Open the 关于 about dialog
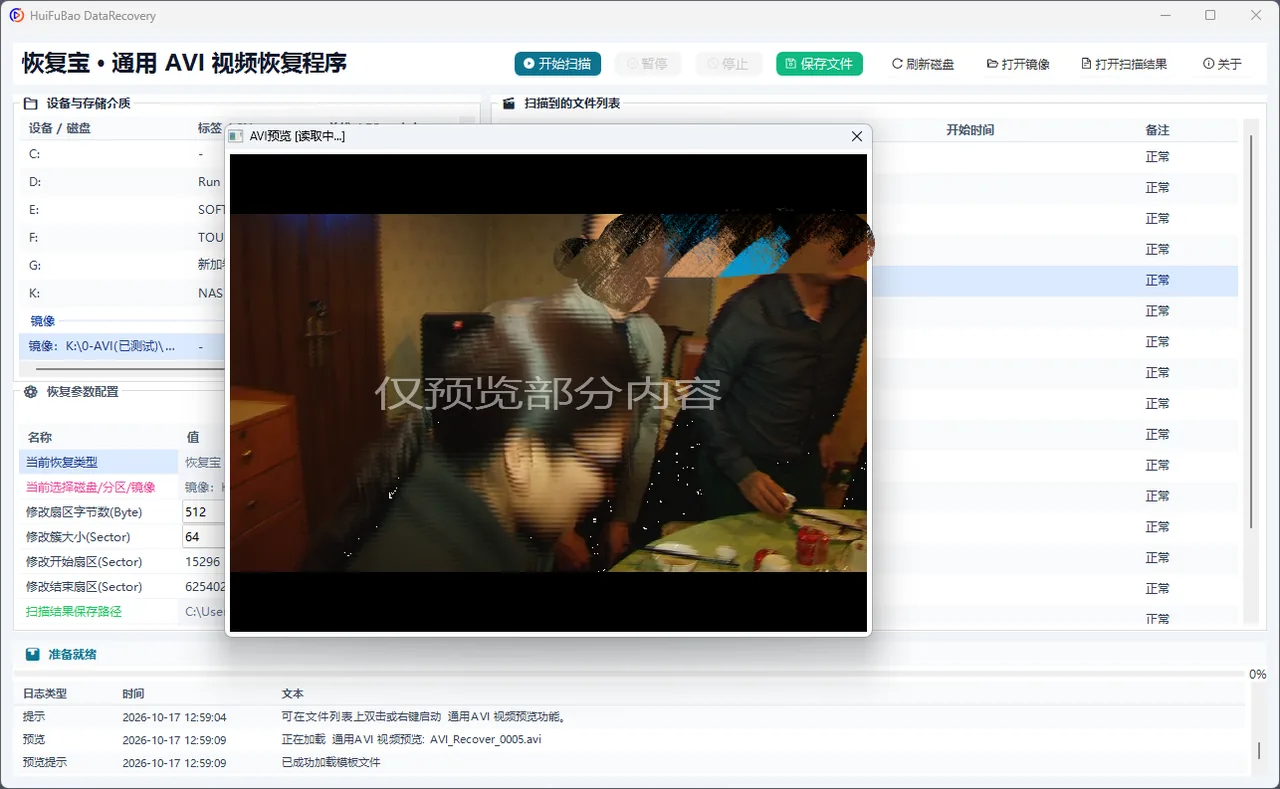The width and height of the screenshot is (1280, 789). click(1222, 64)
